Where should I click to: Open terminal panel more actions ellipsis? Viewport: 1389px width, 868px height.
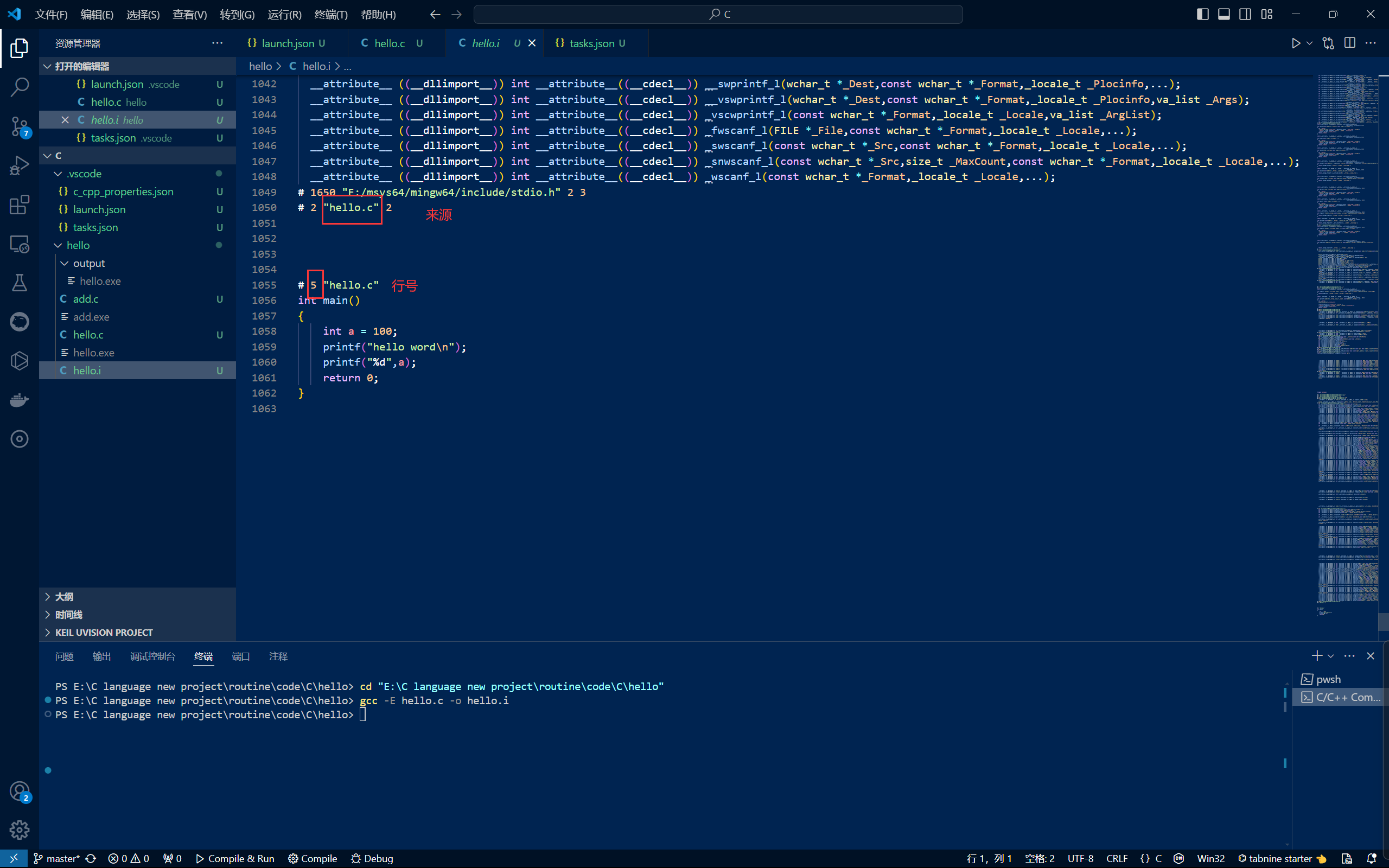coord(1349,655)
